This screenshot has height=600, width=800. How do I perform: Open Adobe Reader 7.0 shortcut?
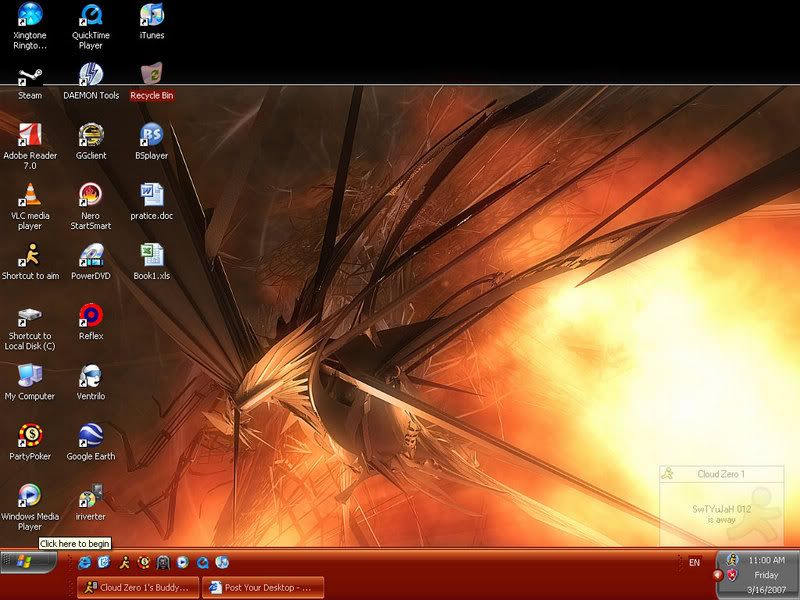tap(30, 146)
